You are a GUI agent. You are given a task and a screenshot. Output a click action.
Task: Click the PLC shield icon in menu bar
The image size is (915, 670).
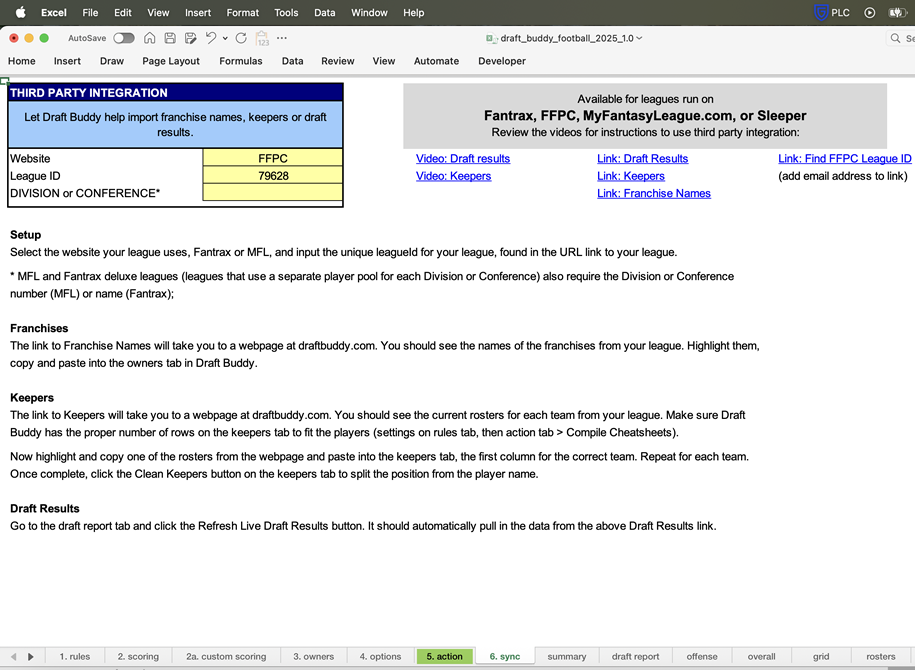821,12
